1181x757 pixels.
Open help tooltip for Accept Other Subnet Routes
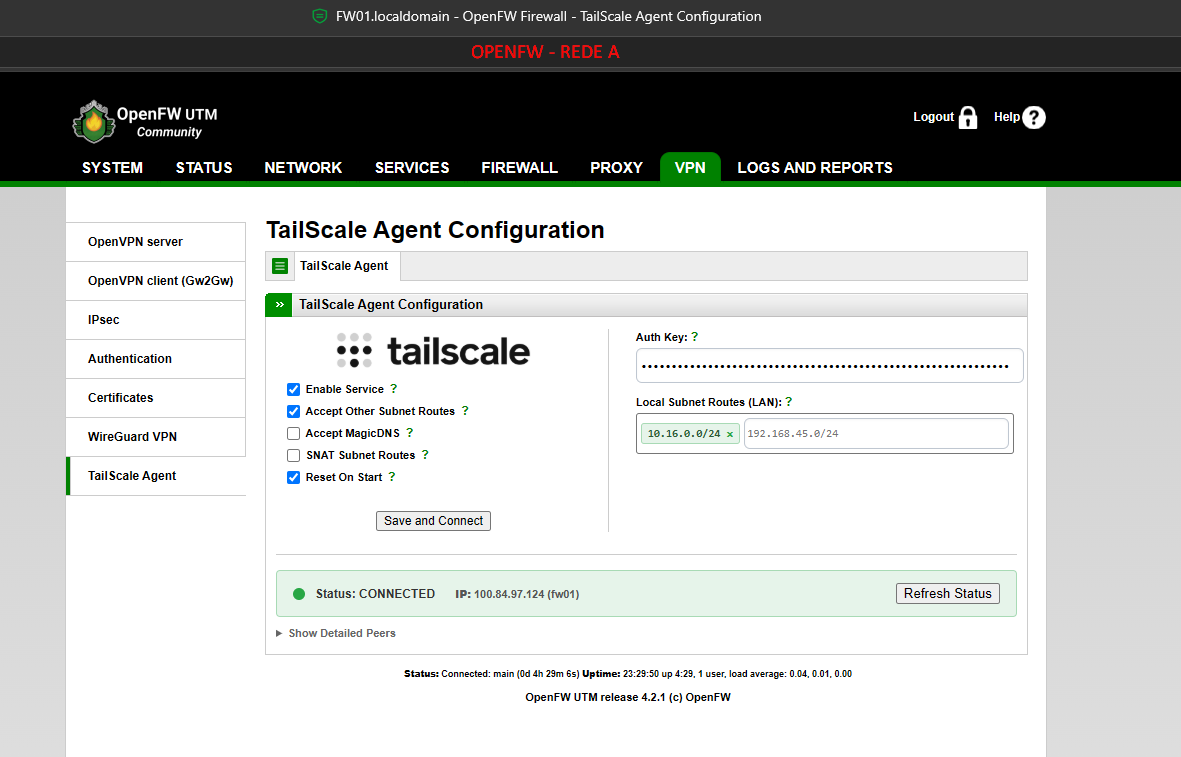[x=465, y=411]
